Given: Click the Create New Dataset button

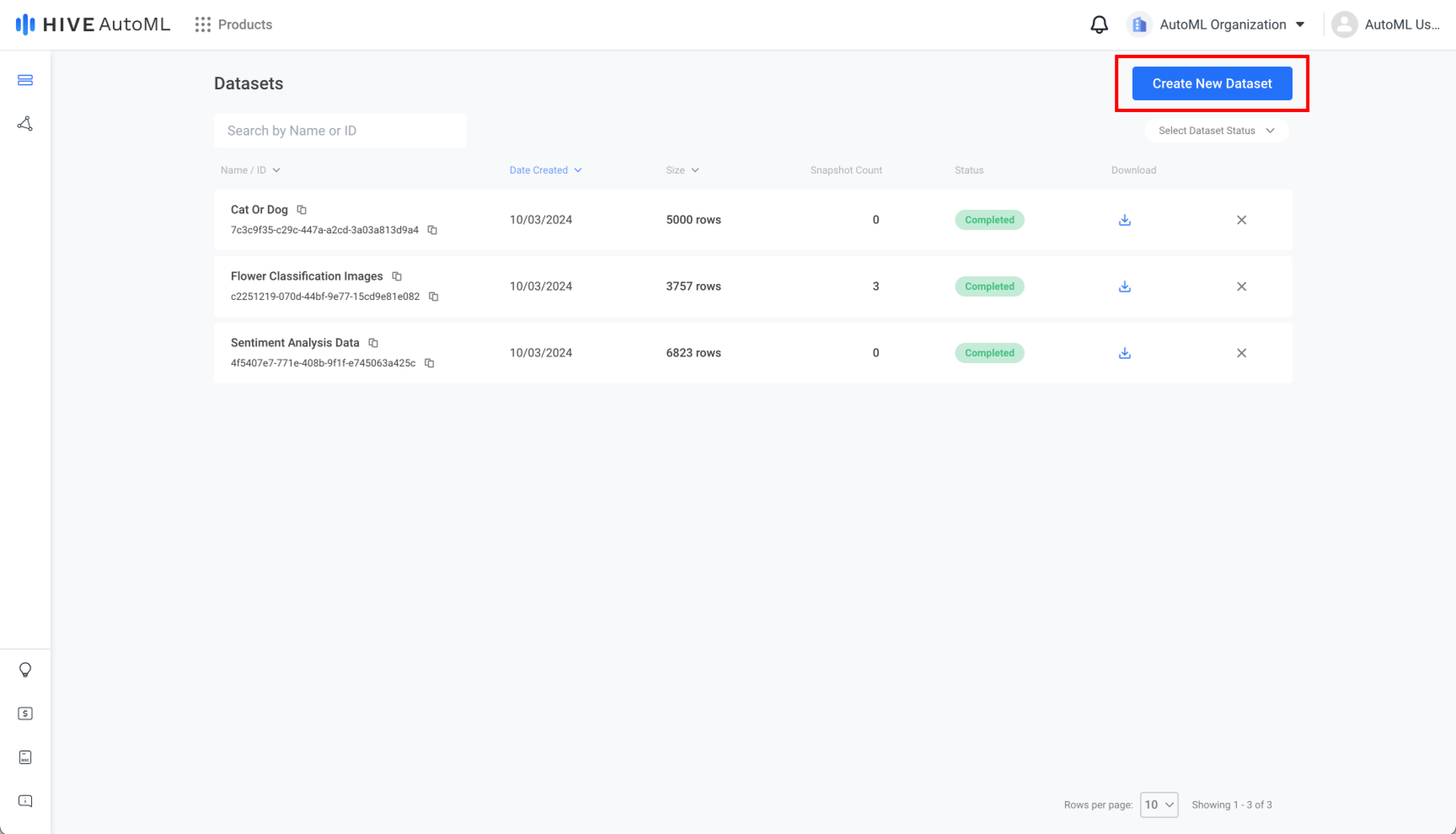Looking at the screenshot, I should pyautogui.click(x=1212, y=83).
